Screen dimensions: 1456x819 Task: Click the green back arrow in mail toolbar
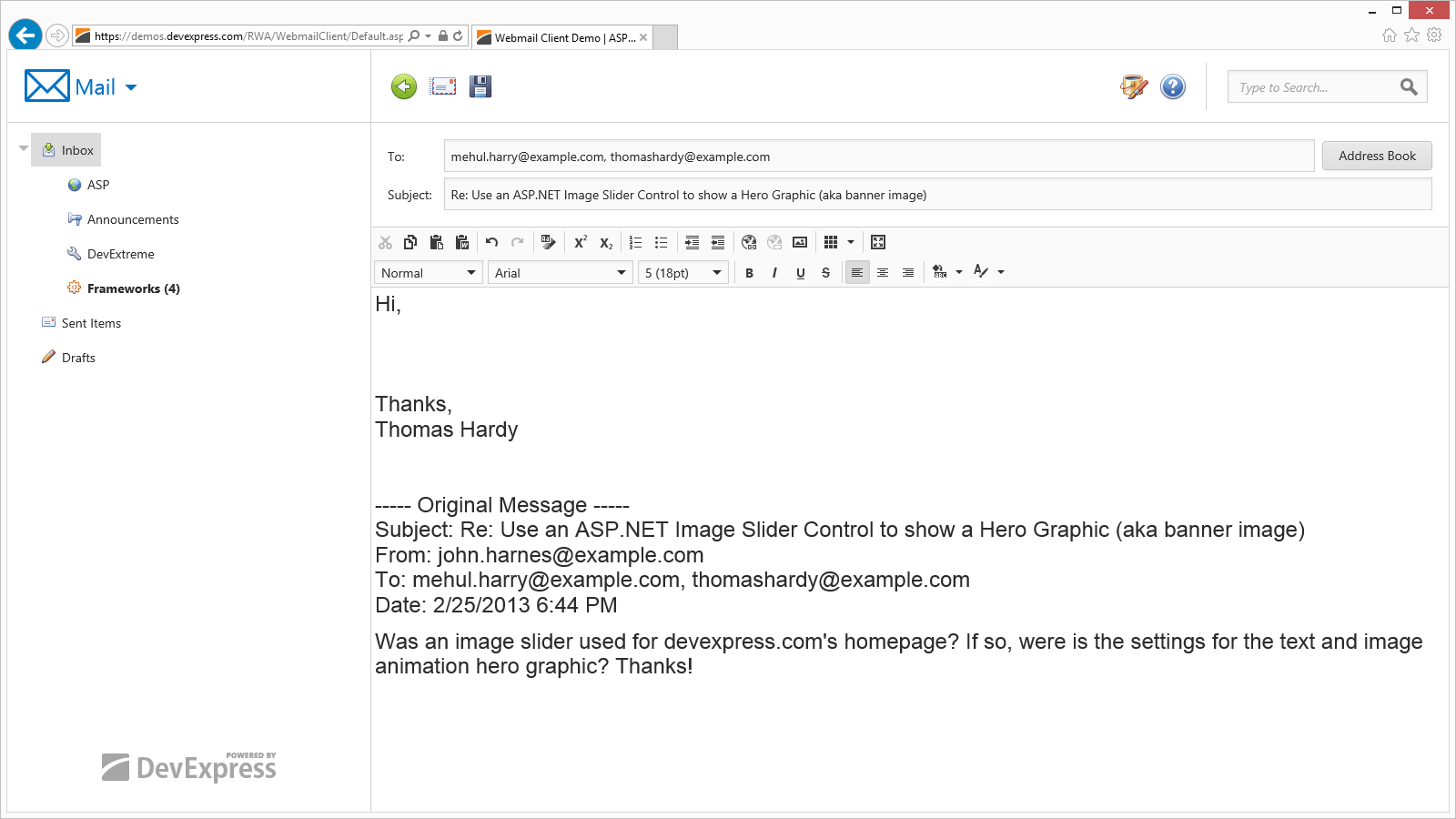(404, 86)
